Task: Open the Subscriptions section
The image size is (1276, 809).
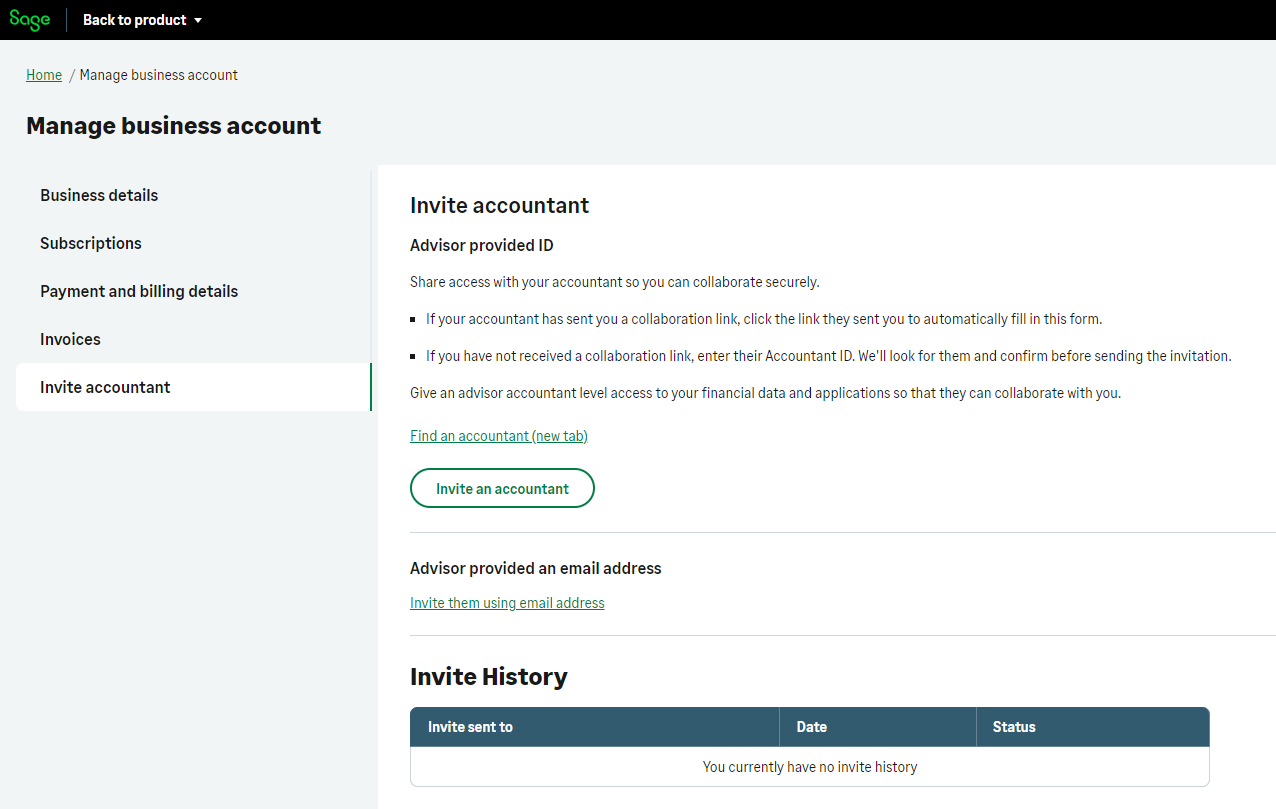Action: 90,243
